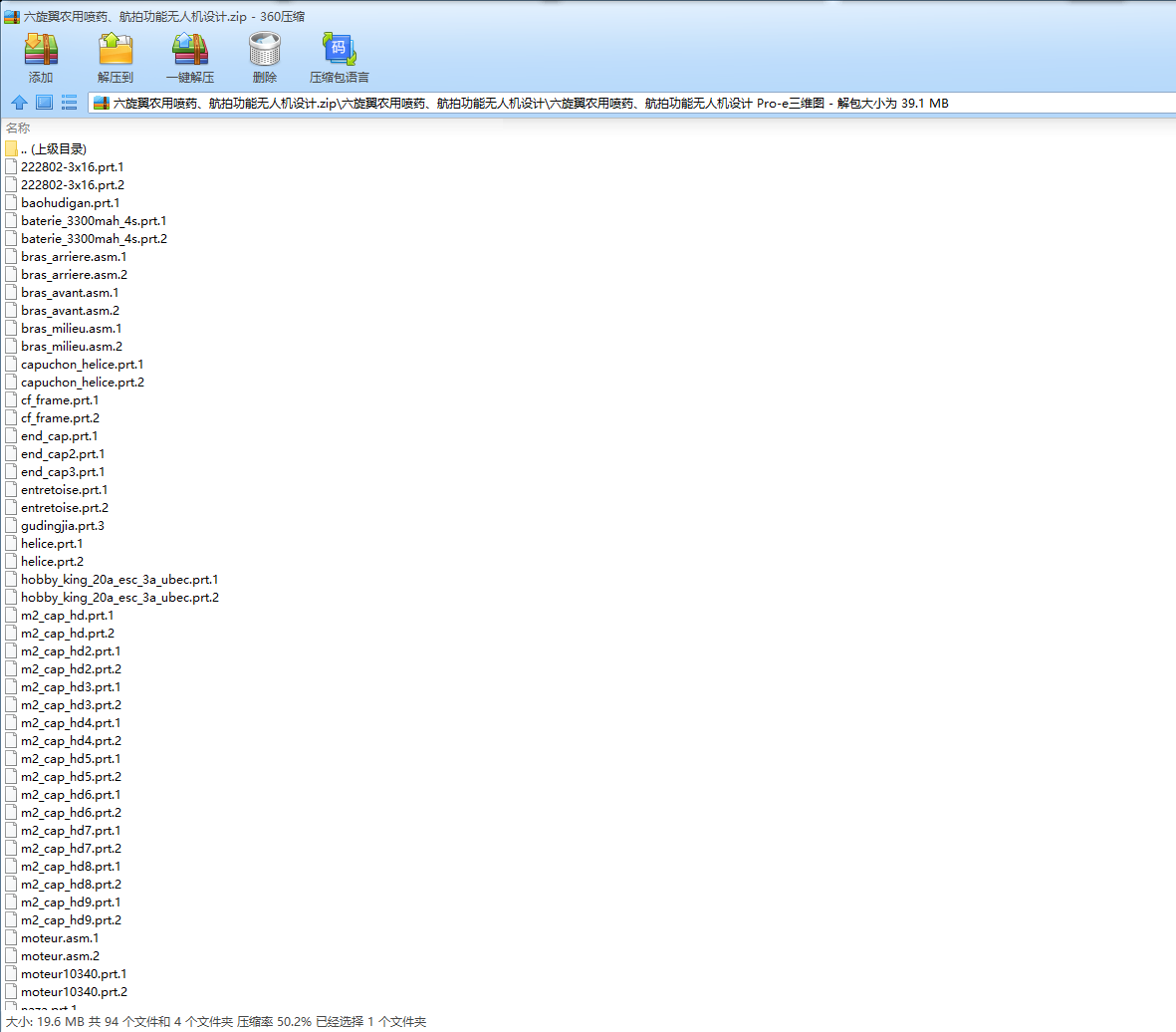Click the 解压到 (Extract to) icon
Image resolution: width=1176 pixels, height=1032 pixels.
point(115,50)
